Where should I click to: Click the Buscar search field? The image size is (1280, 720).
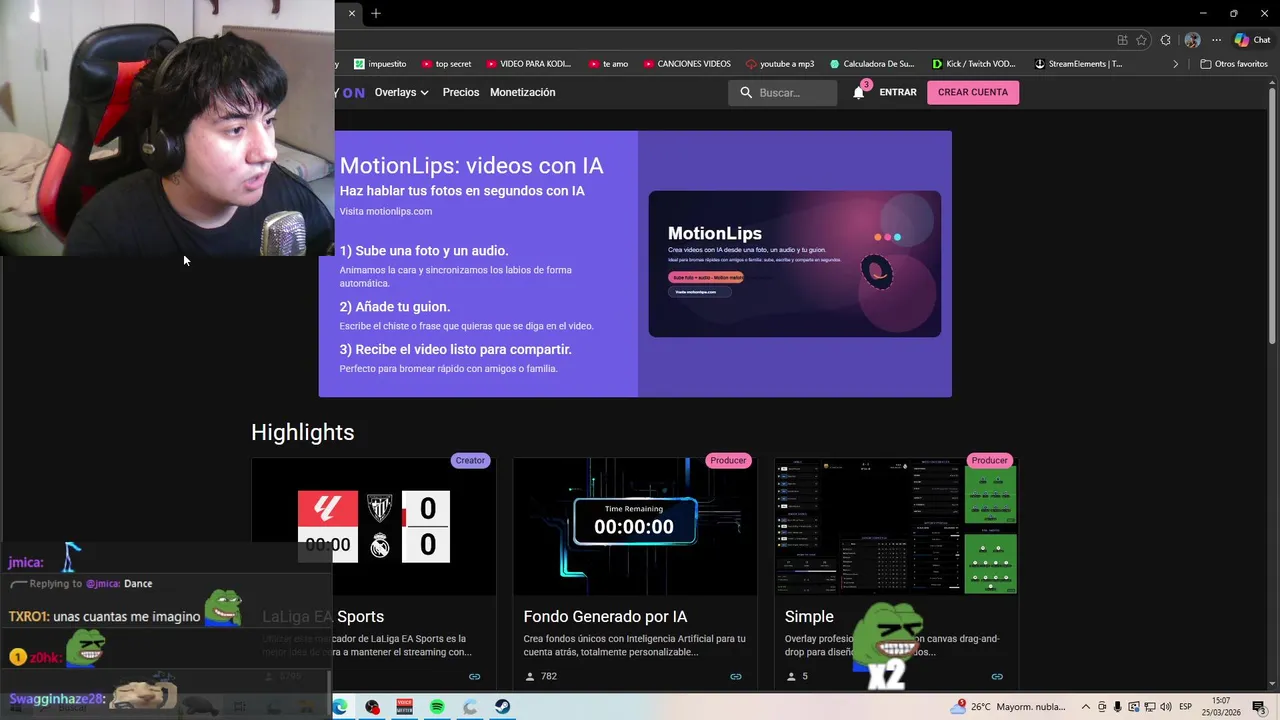783,92
